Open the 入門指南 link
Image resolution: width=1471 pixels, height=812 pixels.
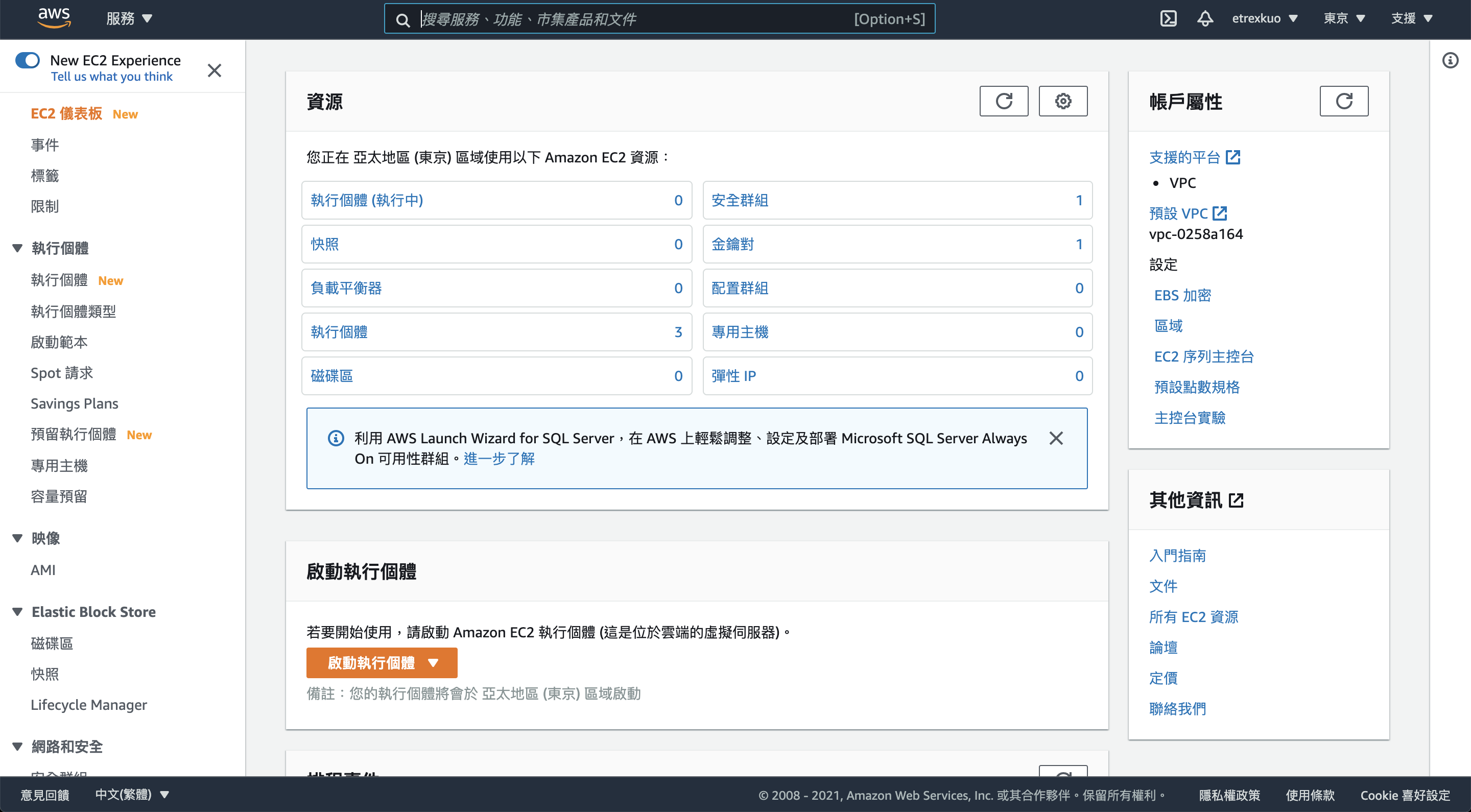pyautogui.click(x=1177, y=556)
